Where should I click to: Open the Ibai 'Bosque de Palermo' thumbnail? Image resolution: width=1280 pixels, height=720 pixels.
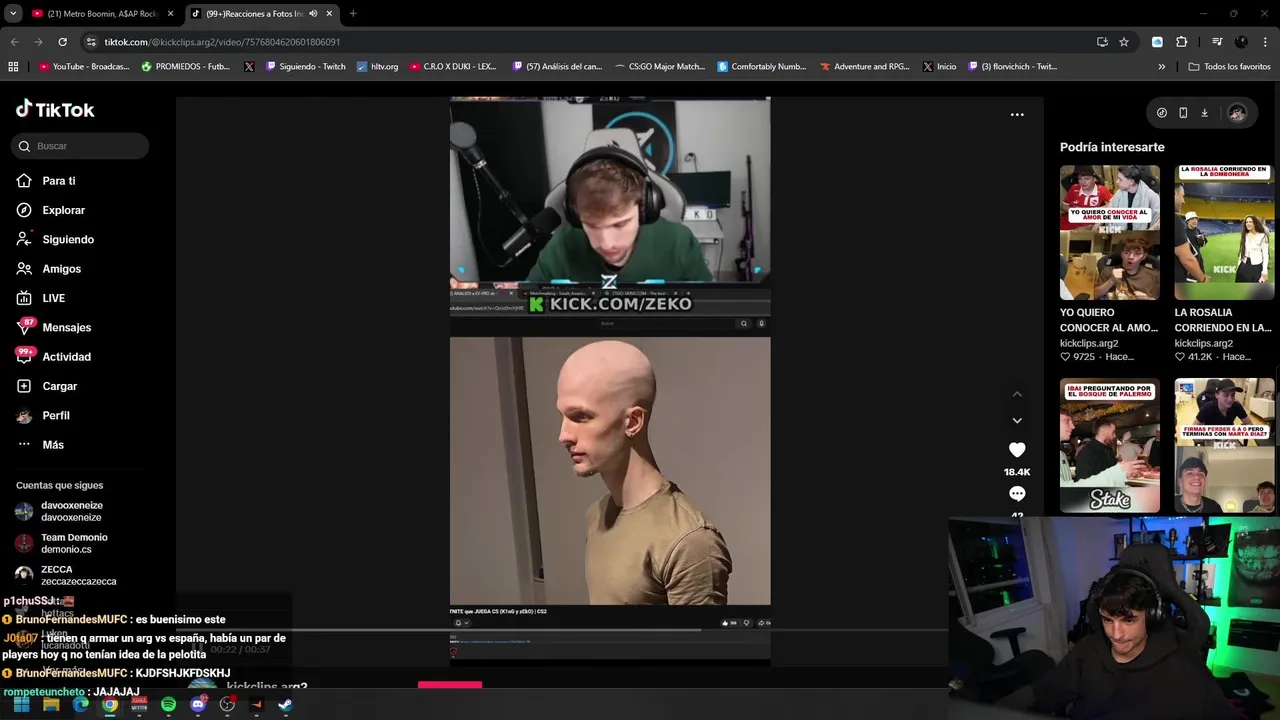click(x=1110, y=446)
